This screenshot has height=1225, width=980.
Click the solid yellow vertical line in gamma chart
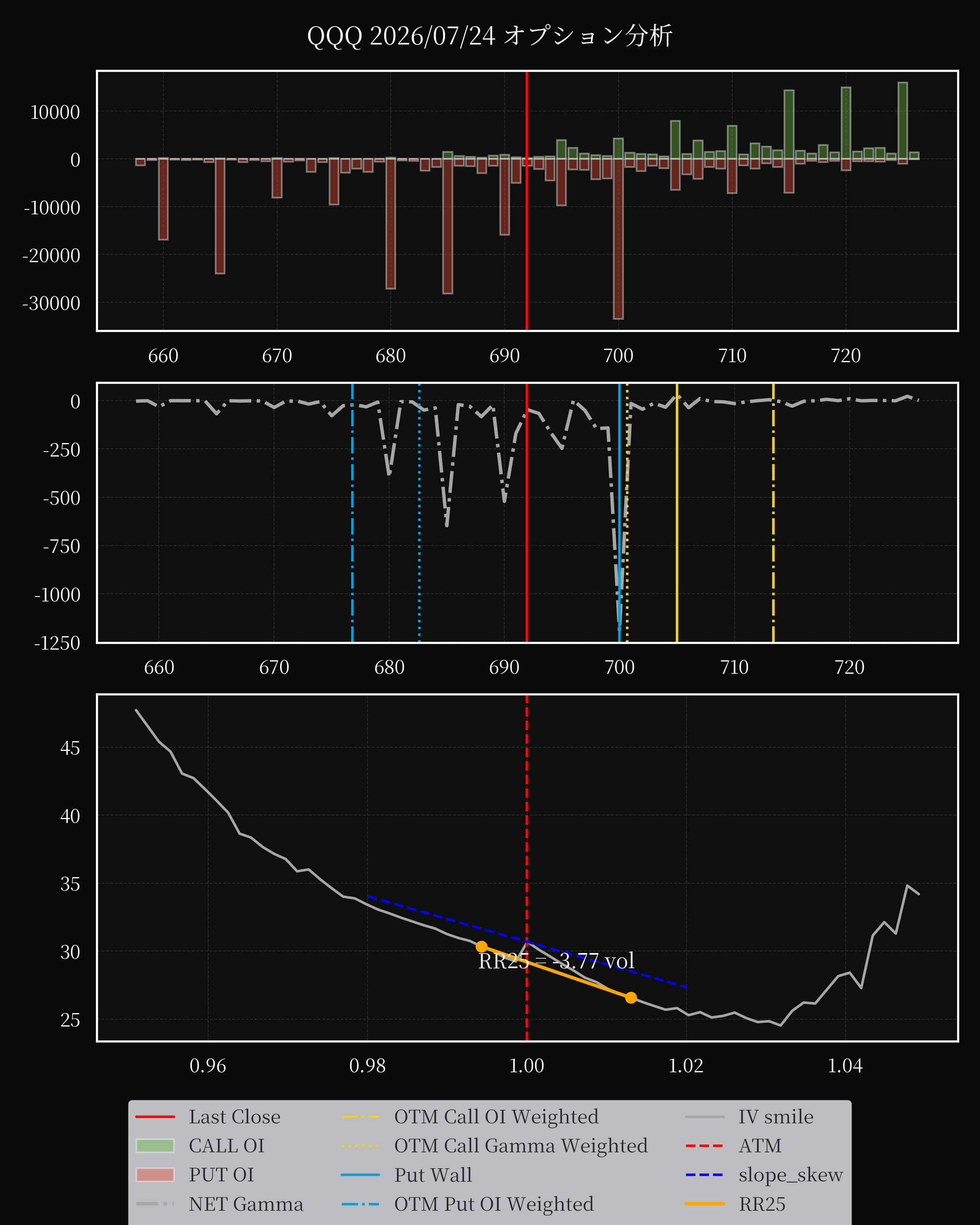click(677, 513)
